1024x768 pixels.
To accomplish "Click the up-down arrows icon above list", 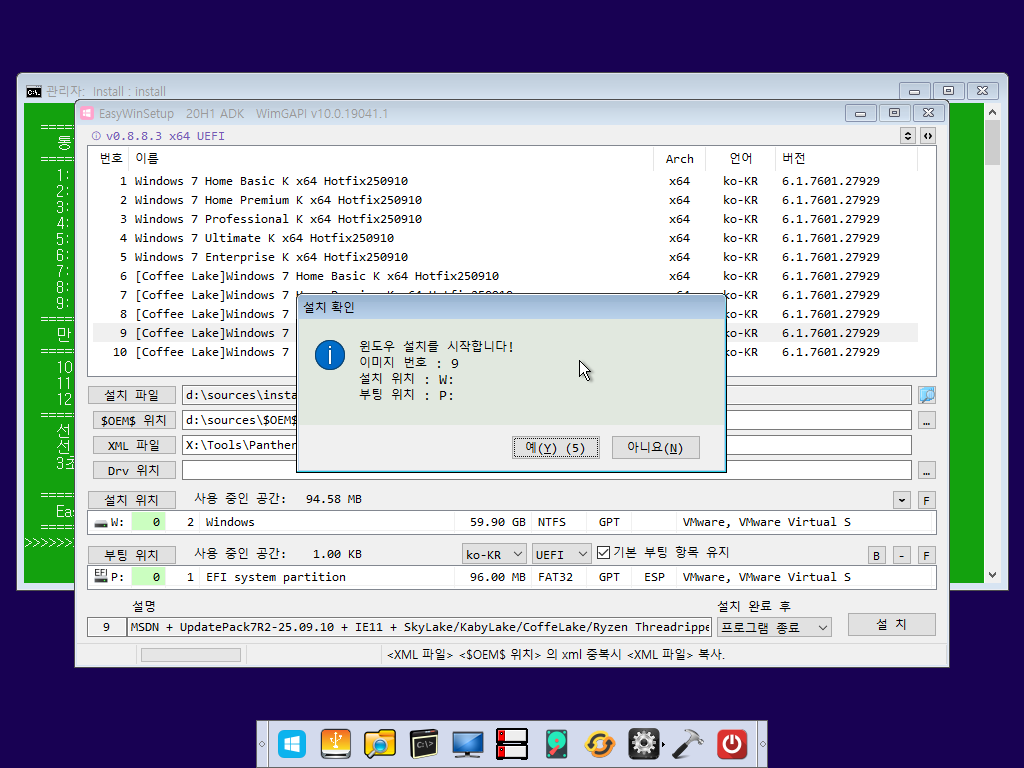I will click(x=908, y=136).
